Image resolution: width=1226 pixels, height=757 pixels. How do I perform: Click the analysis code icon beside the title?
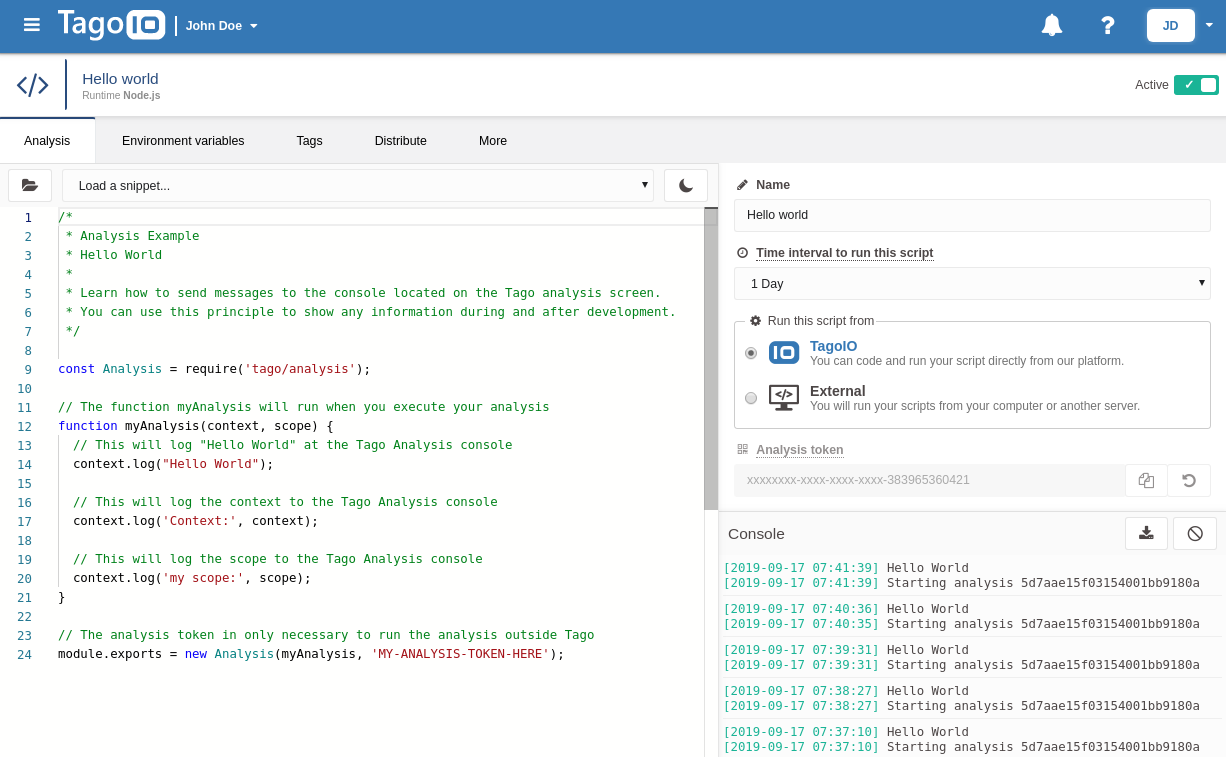click(x=33, y=85)
